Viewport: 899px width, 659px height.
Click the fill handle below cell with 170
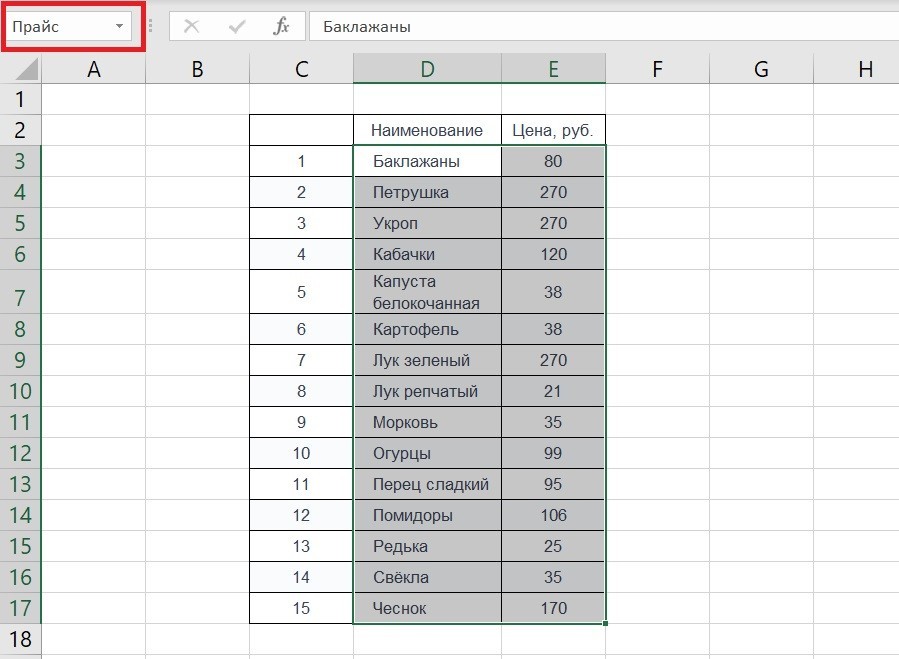click(606, 623)
